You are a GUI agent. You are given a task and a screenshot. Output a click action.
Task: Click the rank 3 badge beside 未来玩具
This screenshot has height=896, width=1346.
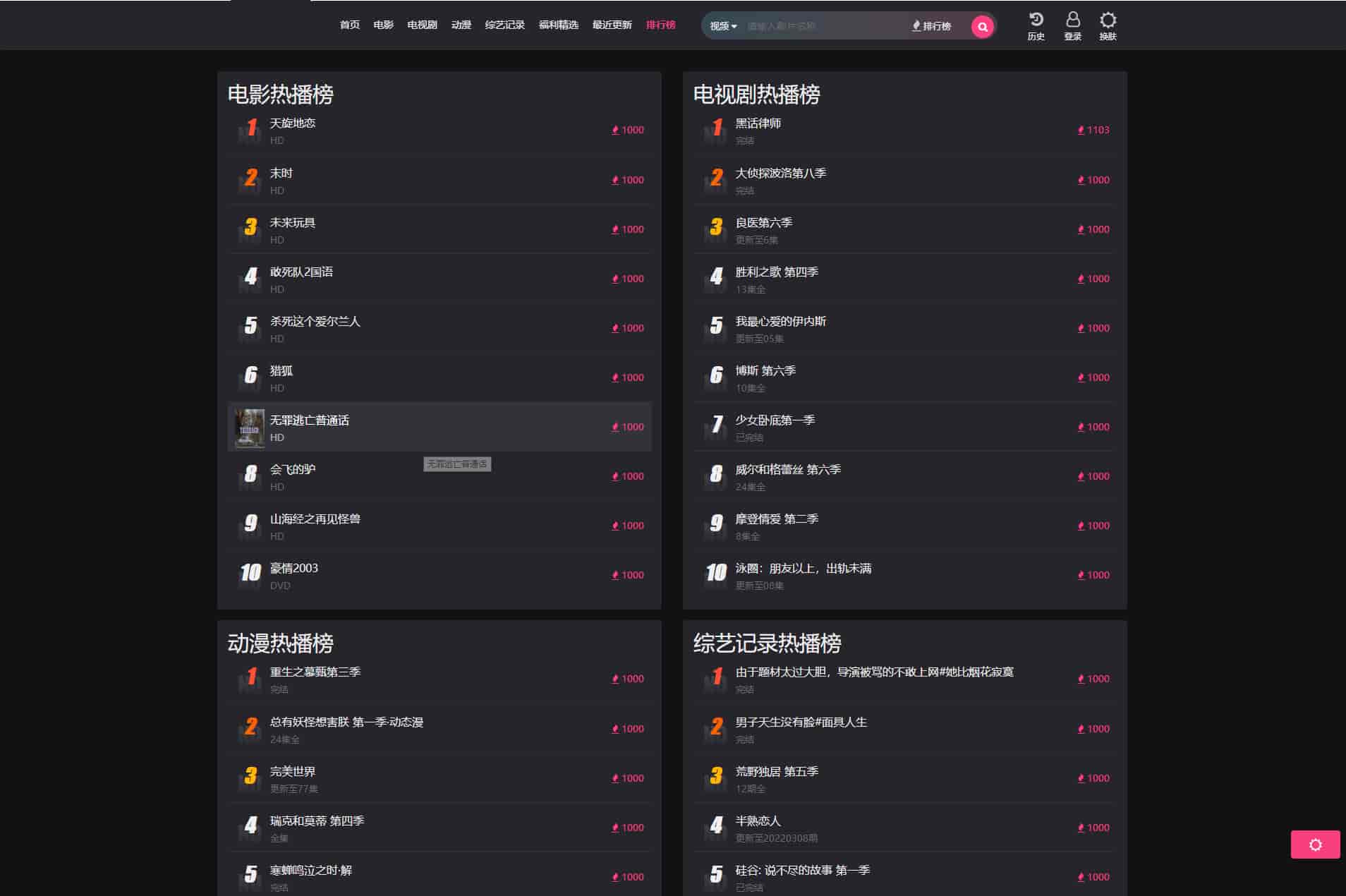tap(250, 229)
